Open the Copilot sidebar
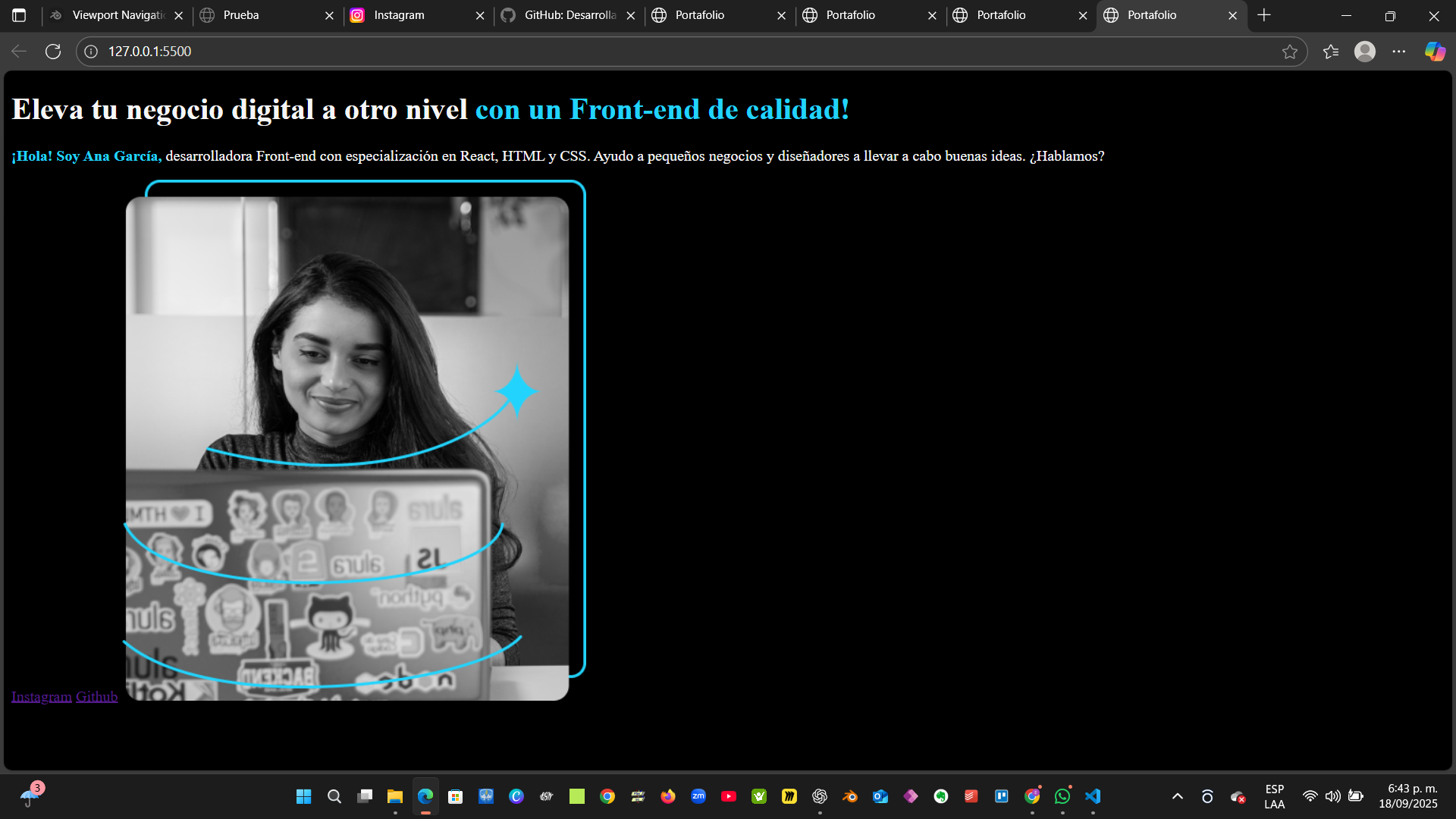This screenshot has width=1456, height=819. tap(1435, 51)
